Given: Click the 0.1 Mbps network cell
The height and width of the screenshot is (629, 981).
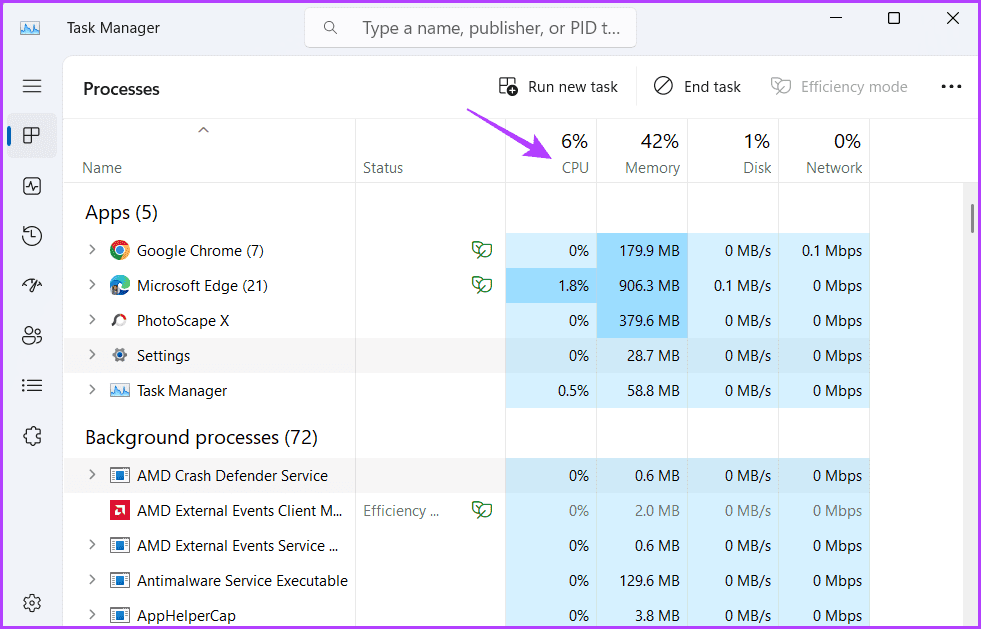Looking at the screenshot, I should pyautogui.click(x=824, y=251).
